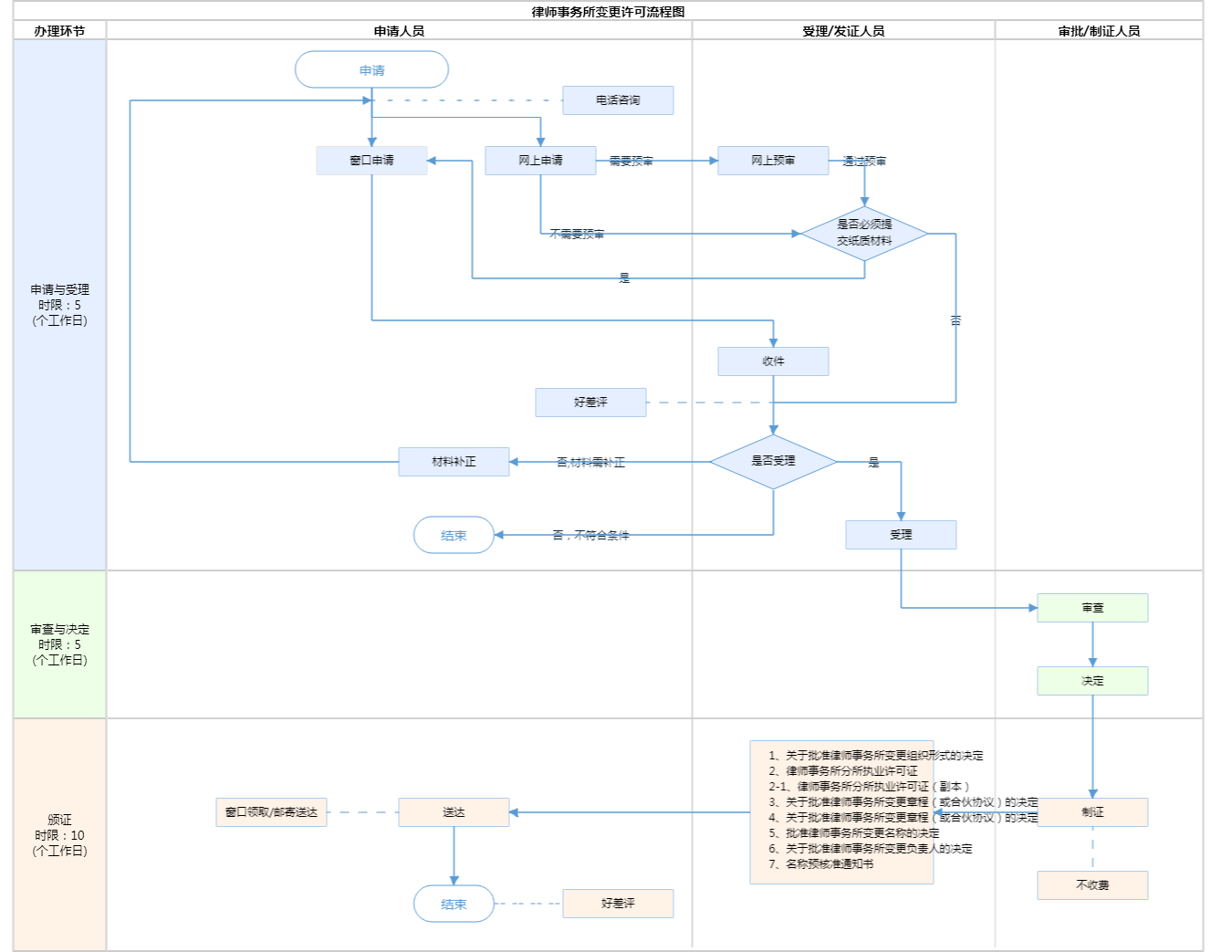Click the 送达 process box
This screenshot has height=952, width=1232.
click(x=454, y=812)
